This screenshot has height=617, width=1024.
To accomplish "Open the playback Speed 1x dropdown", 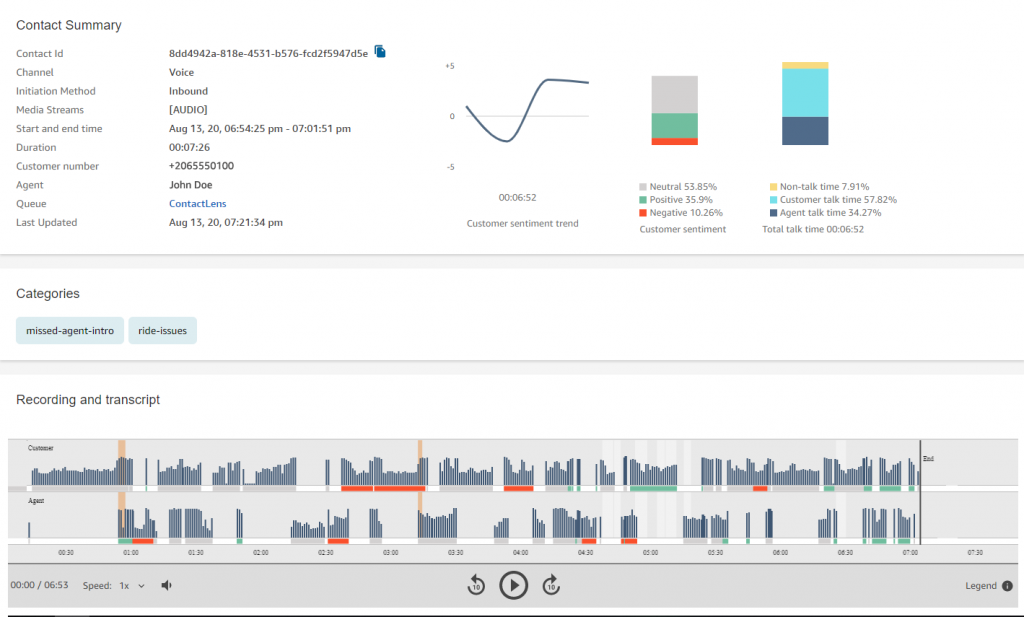I will click(132, 585).
